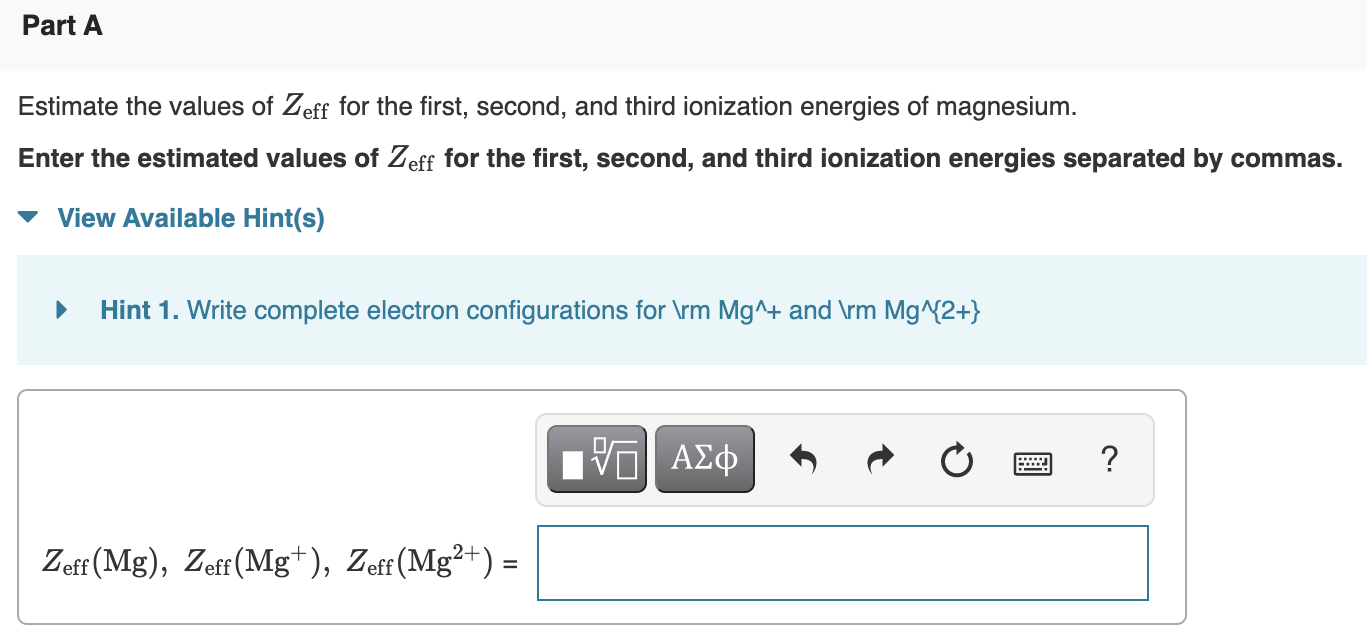This screenshot has width=1367, height=636.
Task: Open View Available Hint(s) link
Action: 190,218
